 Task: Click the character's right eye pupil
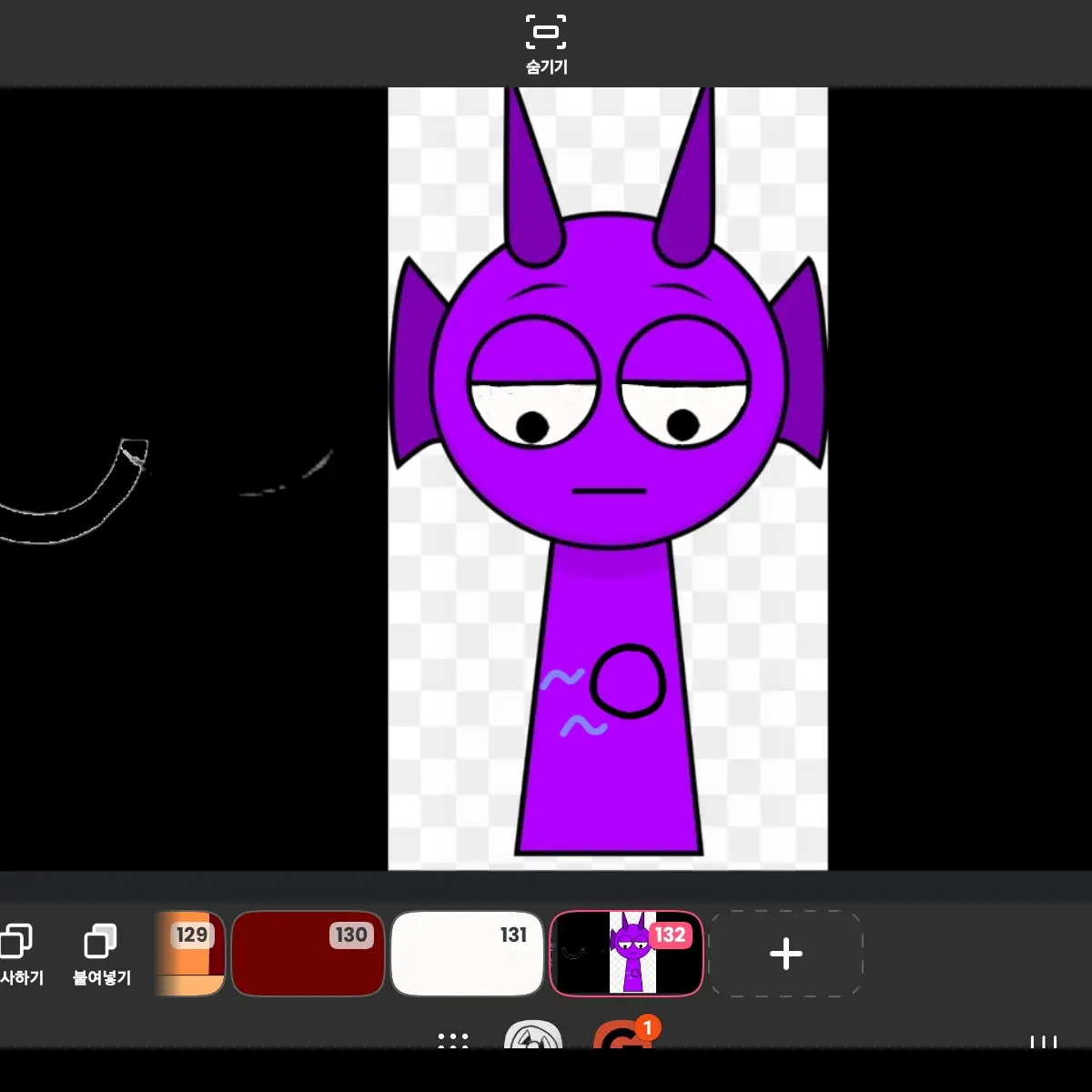click(x=682, y=424)
